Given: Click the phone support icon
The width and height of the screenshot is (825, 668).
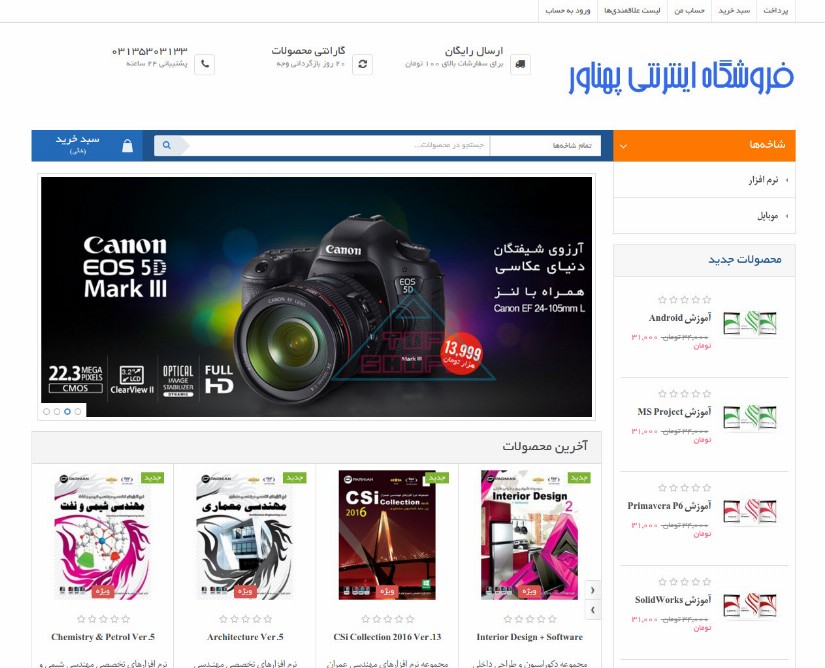Looking at the screenshot, I should (205, 64).
